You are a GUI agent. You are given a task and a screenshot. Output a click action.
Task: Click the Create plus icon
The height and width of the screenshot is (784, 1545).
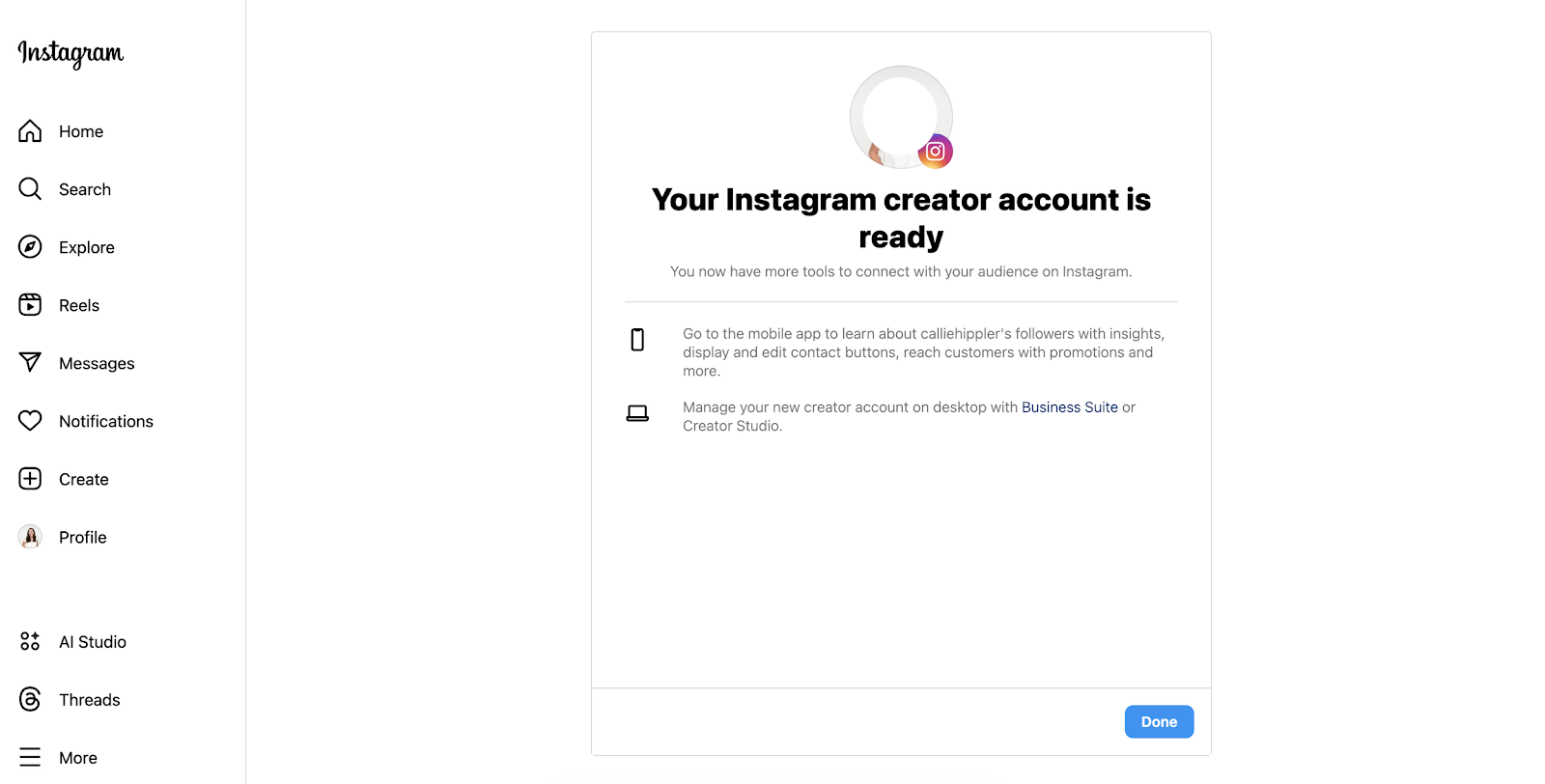pos(30,479)
